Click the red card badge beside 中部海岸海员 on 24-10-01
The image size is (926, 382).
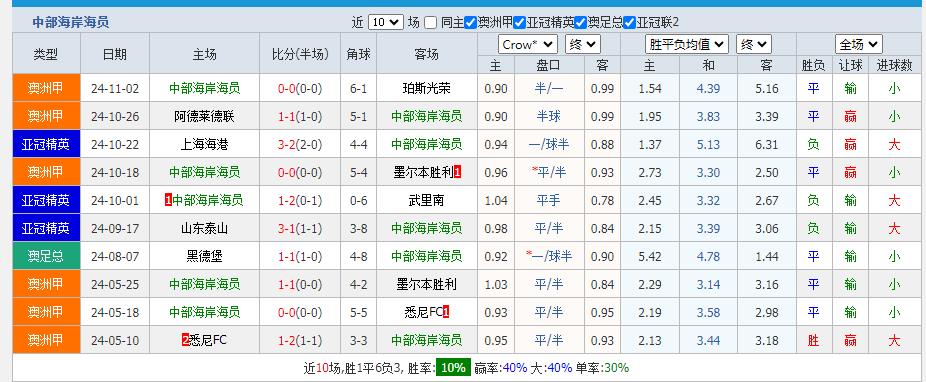(168, 200)
